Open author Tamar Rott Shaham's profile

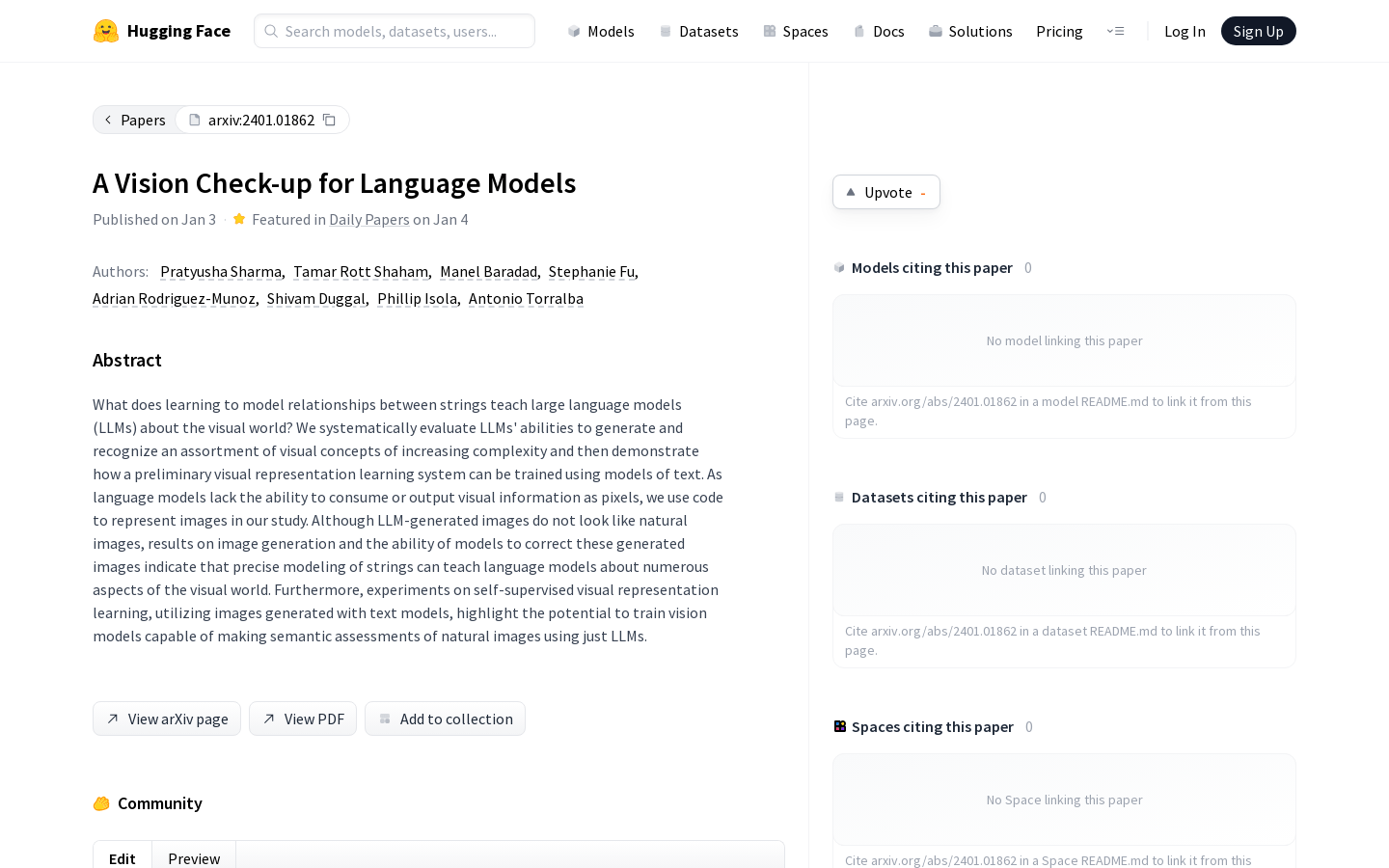361,271
